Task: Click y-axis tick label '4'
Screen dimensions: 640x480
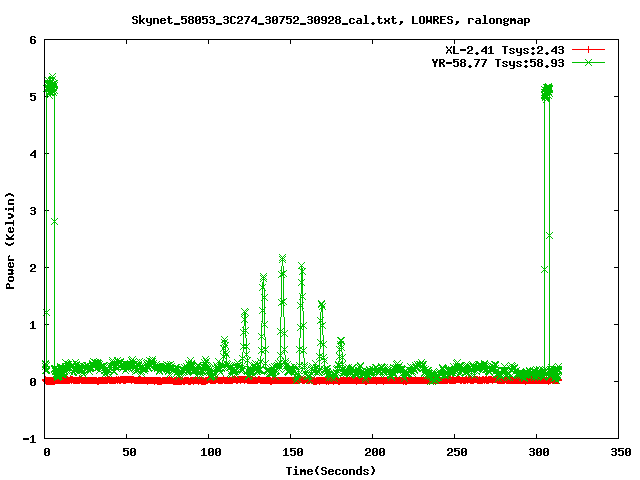Action: pos(33,154)
